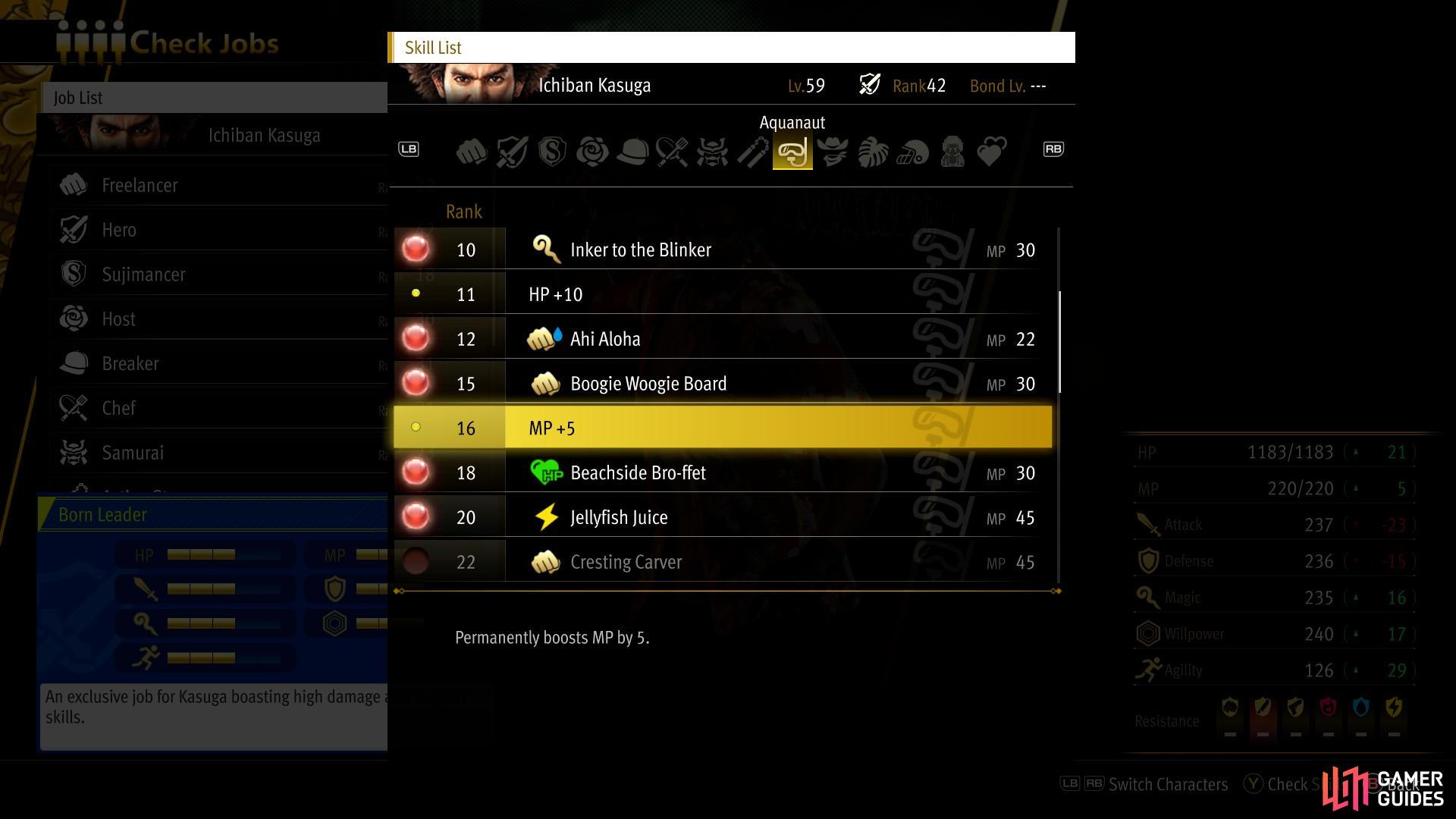The width and height of the screenshot is (1456, 819).
Task: Select the Sujimancer job icon tab
Action: tap(551, 149)
